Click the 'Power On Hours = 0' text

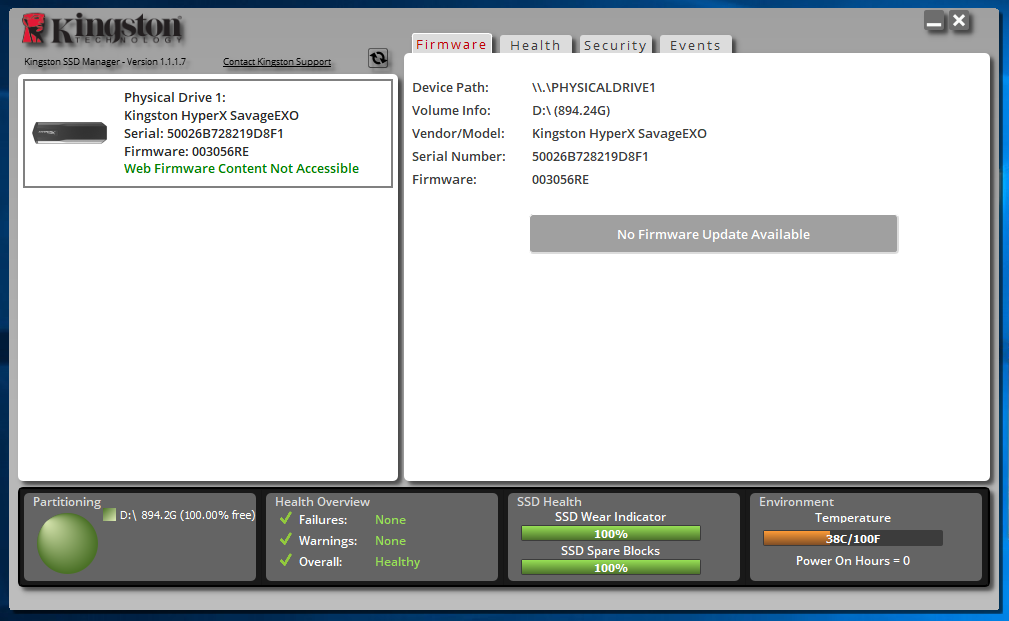(x=853, y=561)
